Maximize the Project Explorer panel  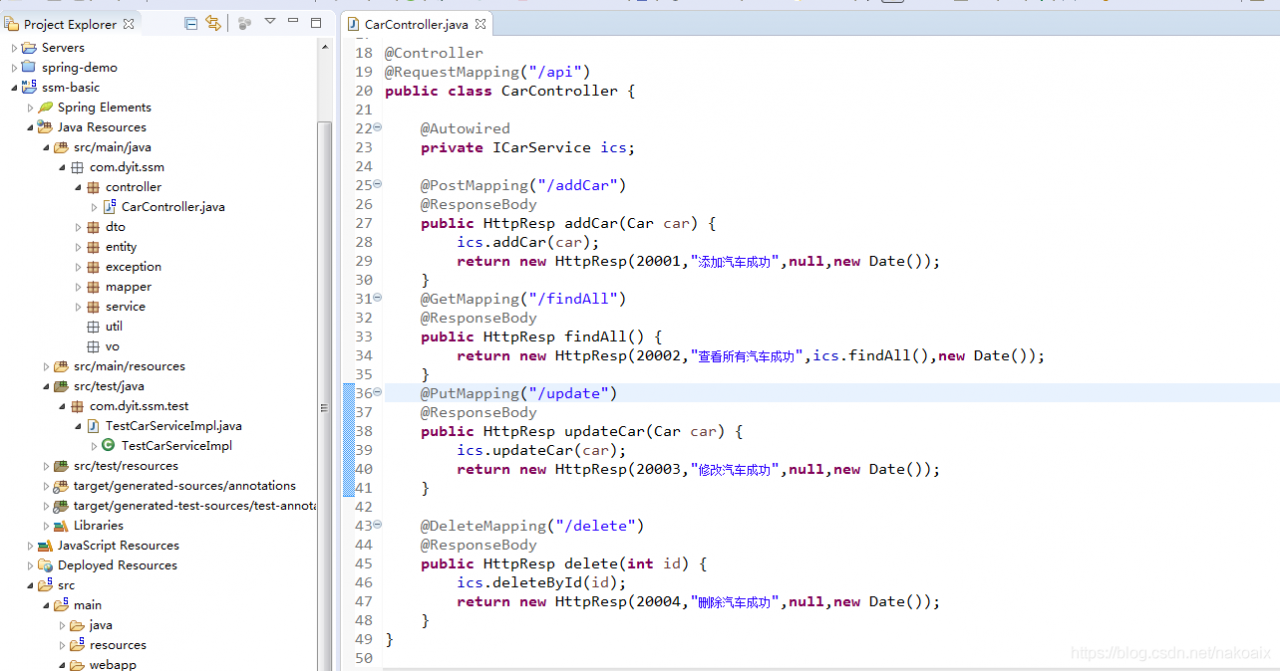coord(316,22)
